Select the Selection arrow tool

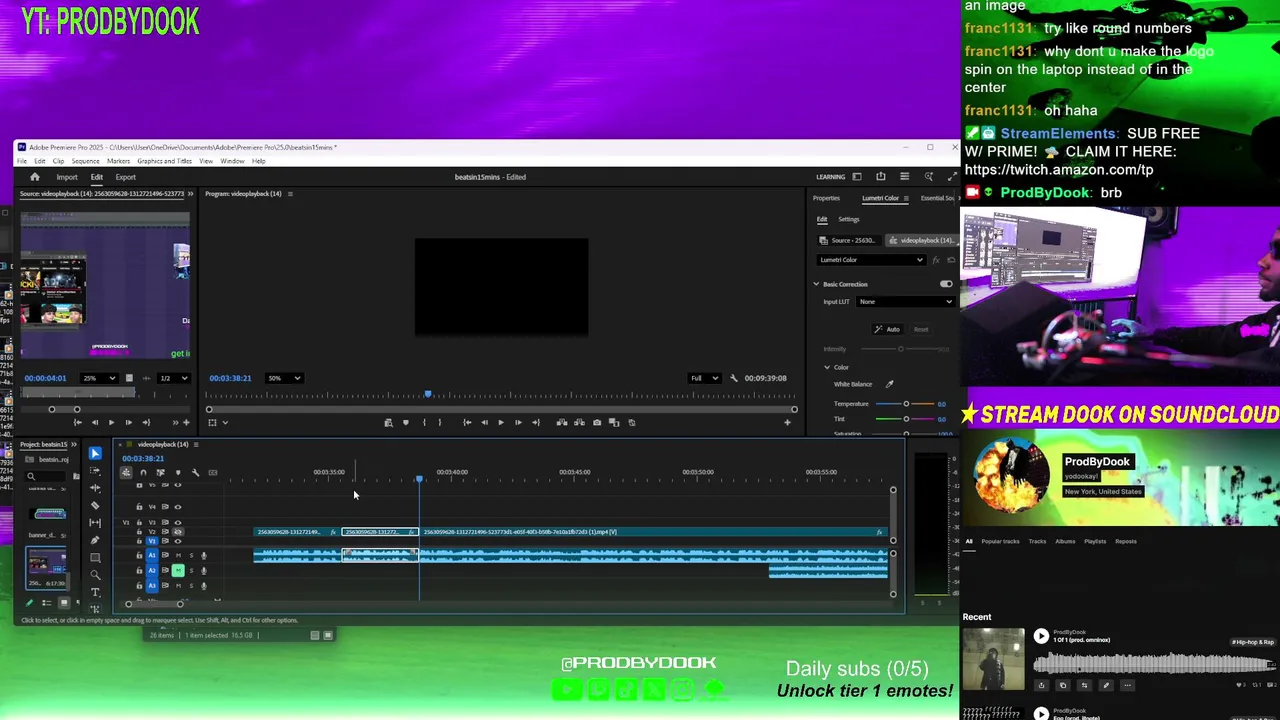pos(95,453)
